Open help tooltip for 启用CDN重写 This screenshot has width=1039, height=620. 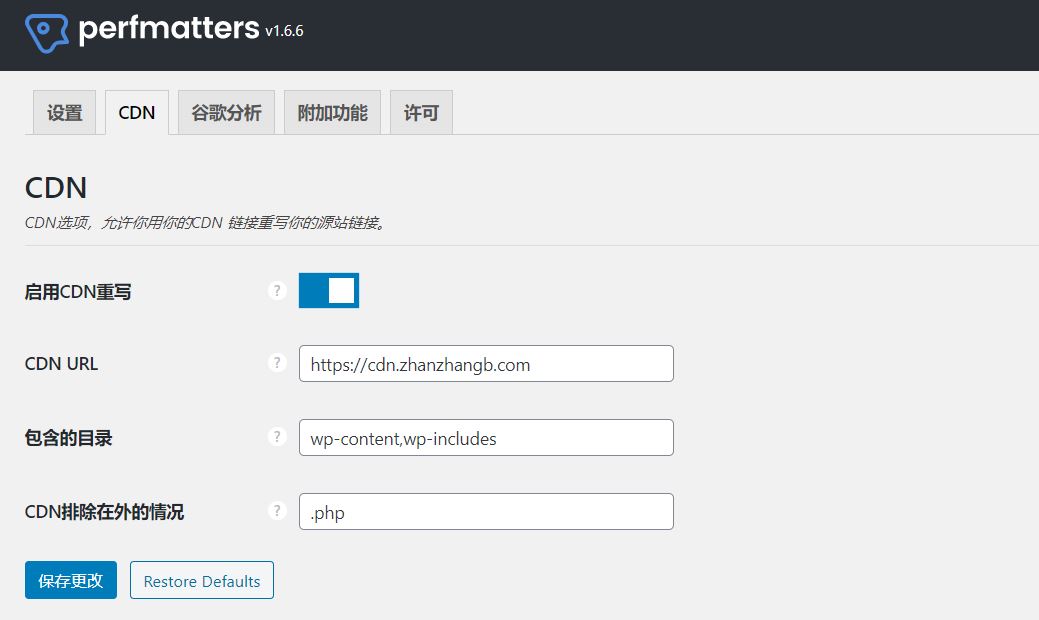point(277,291)
